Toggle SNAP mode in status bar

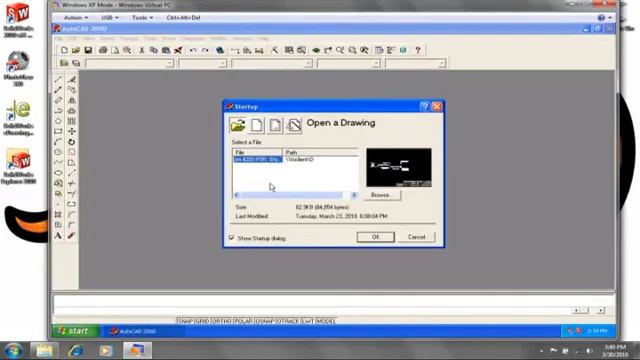pyautogui.click(x=185, y=321)
